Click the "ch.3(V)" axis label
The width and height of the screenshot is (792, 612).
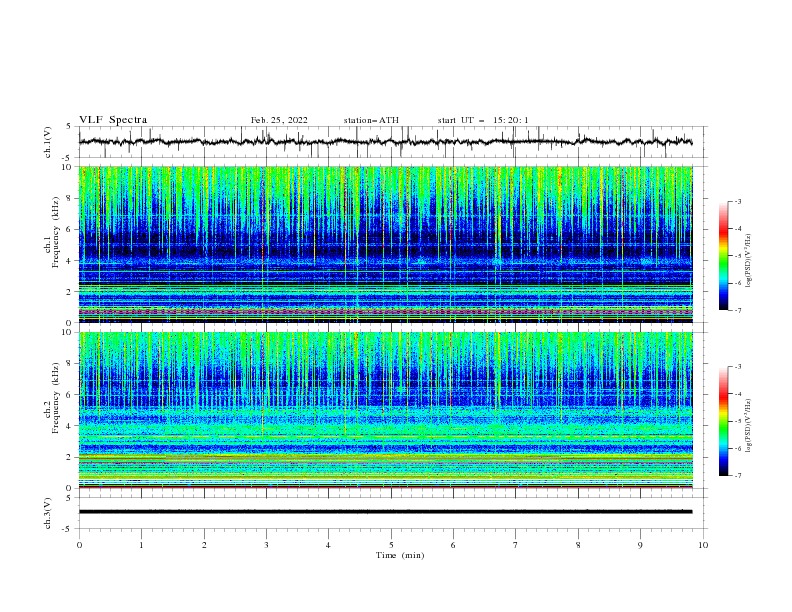48,513
